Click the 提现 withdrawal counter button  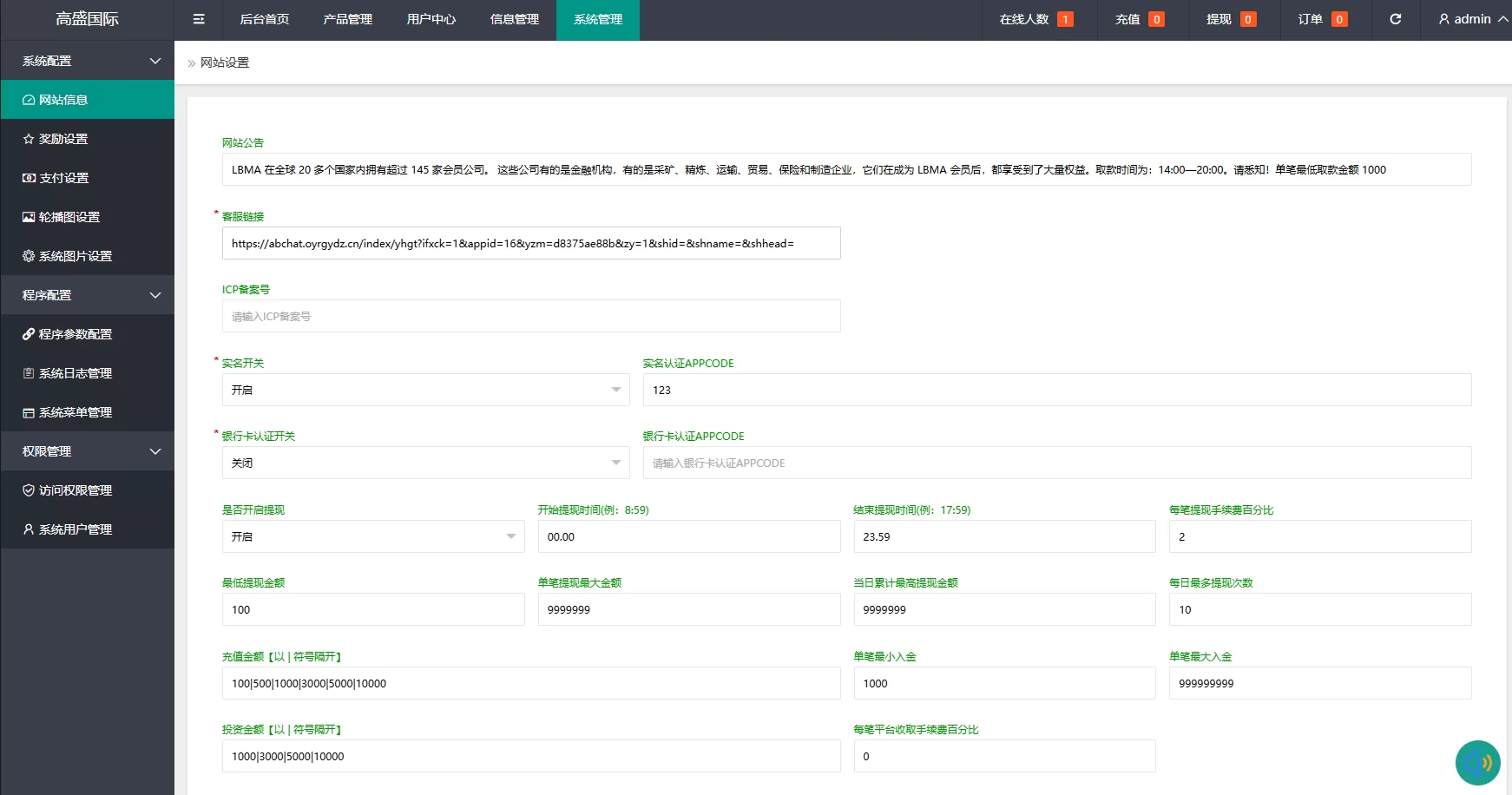pos(1233,18)
